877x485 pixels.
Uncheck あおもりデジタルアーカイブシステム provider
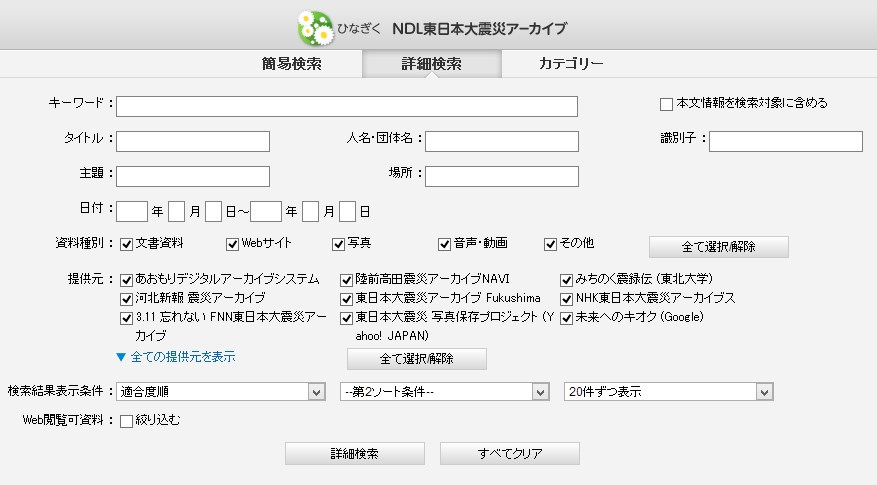point(126,280)
